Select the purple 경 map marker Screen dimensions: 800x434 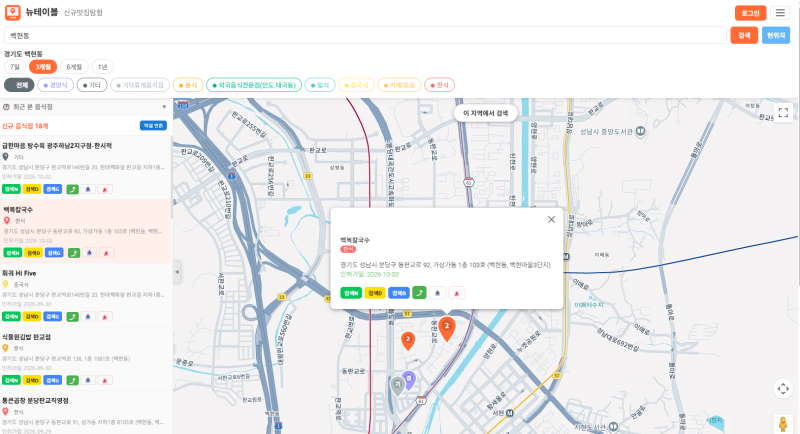pyautogui.click(x=409, y=380)
